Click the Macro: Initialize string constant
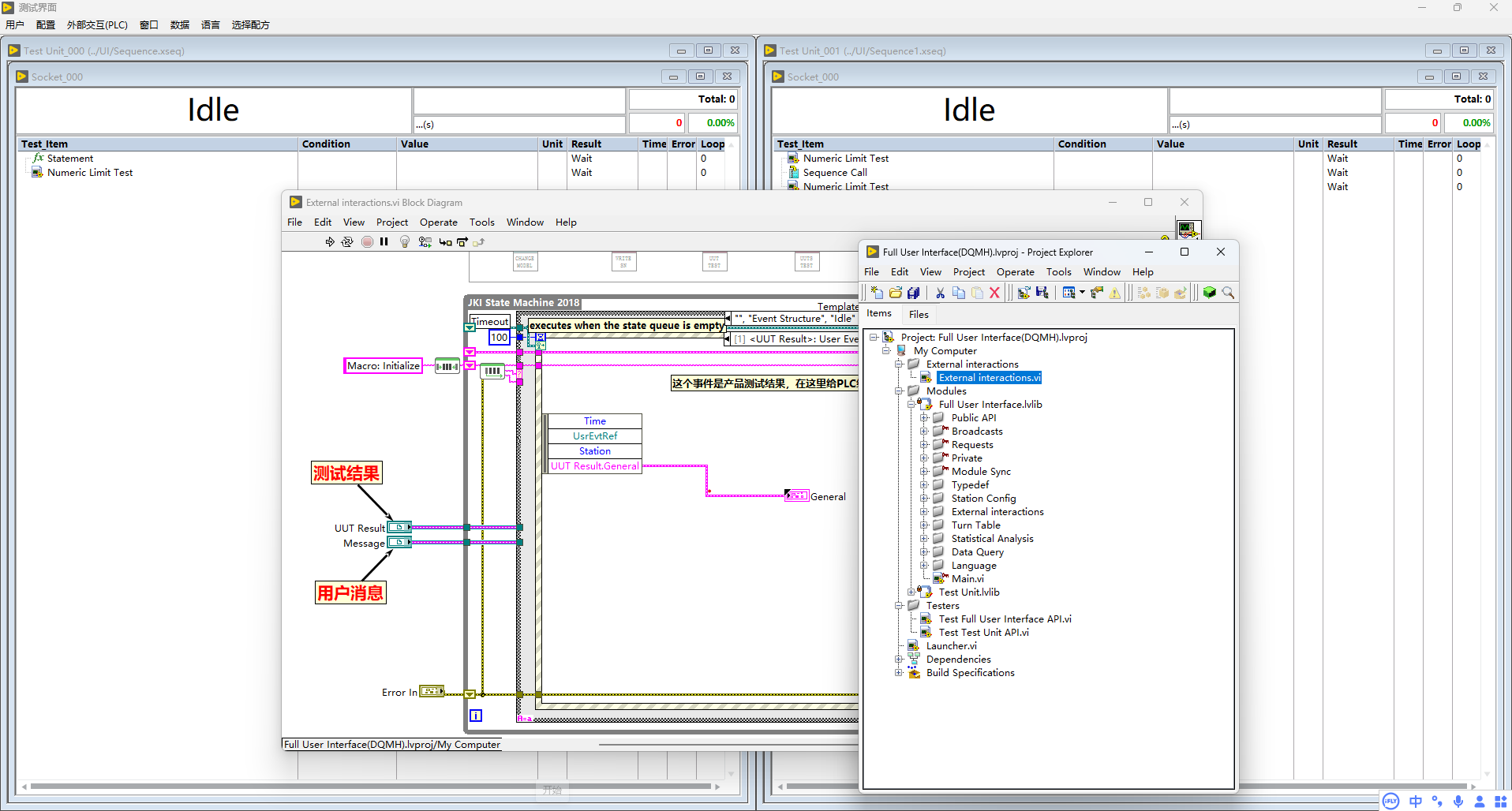1512x811 pixels. tap(384, 366)
